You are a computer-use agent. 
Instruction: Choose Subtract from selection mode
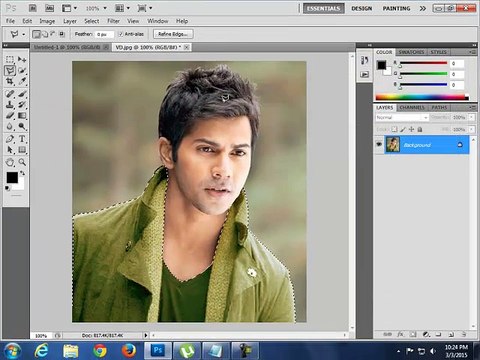tap(53, 34)
